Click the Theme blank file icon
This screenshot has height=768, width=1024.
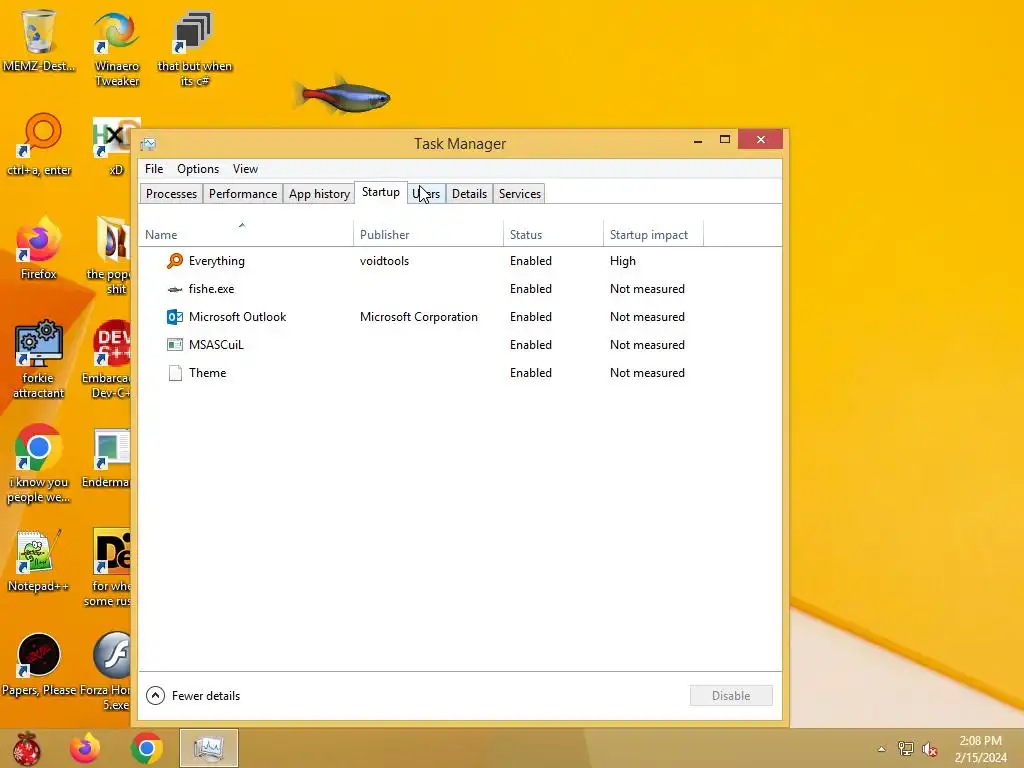pos(175,373)
